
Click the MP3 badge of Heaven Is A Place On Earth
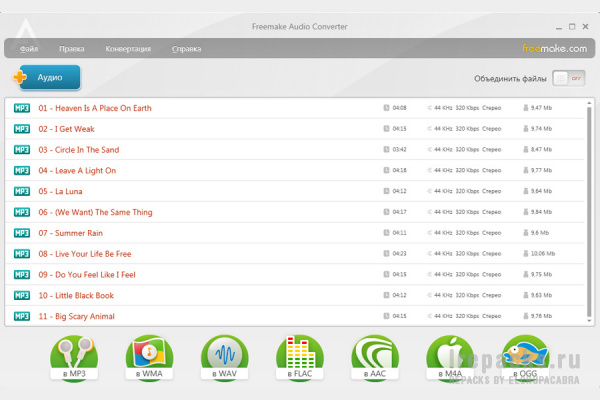(22, 108)
